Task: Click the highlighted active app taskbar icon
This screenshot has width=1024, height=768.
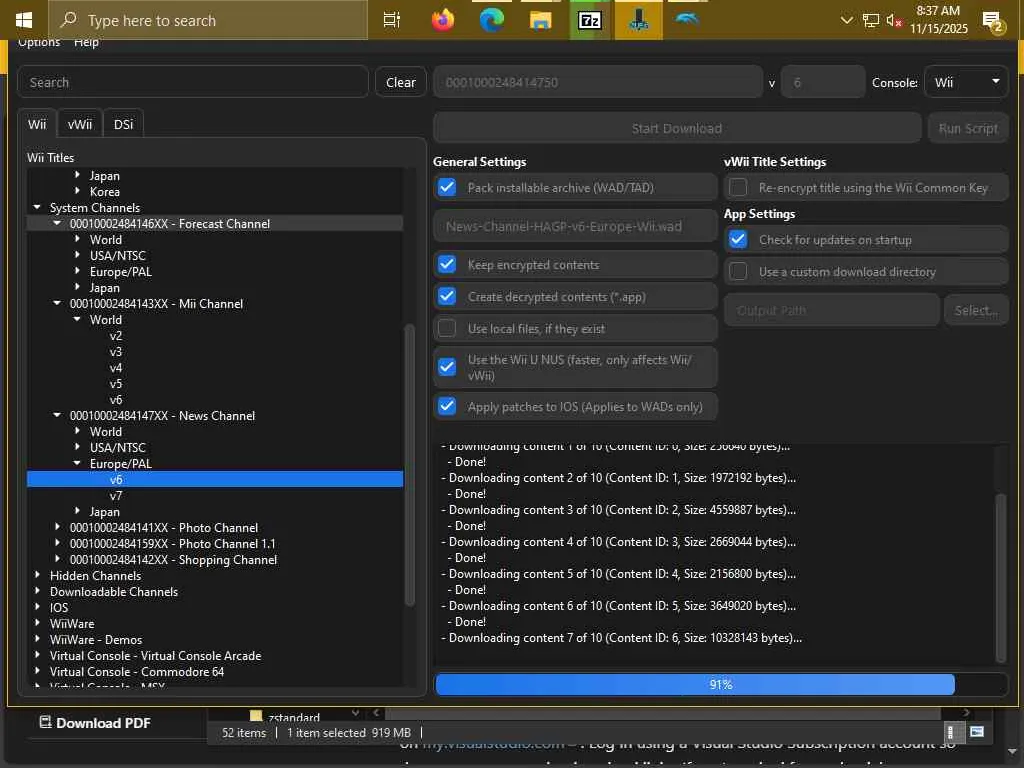Action: (x=639, y=20)
